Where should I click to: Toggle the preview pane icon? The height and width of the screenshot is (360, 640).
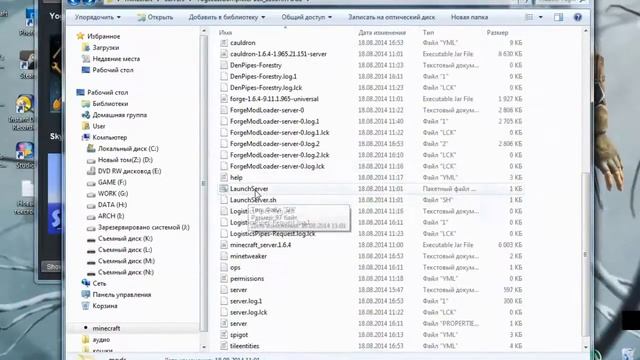tap(558, 17)
